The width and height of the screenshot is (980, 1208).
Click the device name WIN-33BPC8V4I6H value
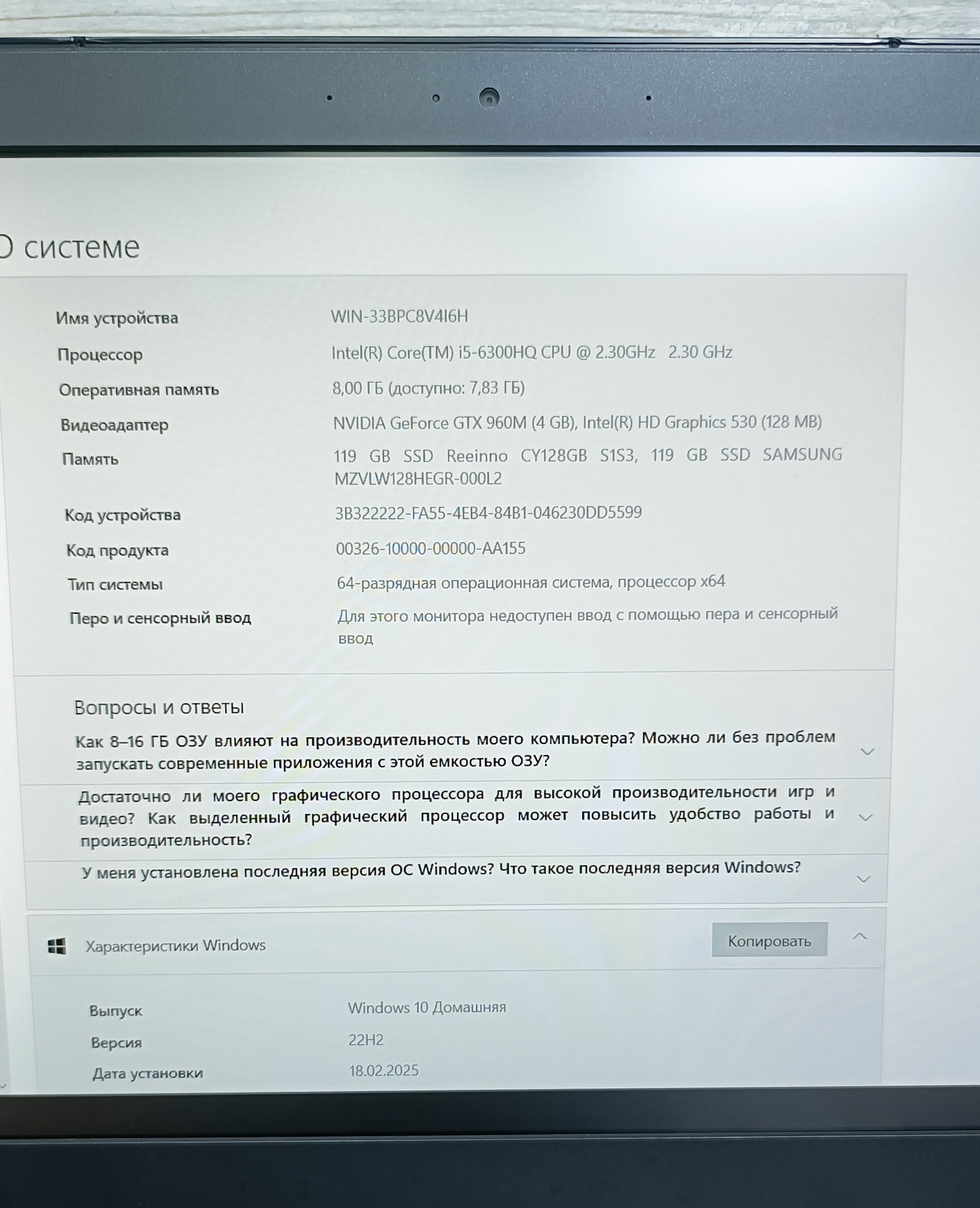pos(399,317)
